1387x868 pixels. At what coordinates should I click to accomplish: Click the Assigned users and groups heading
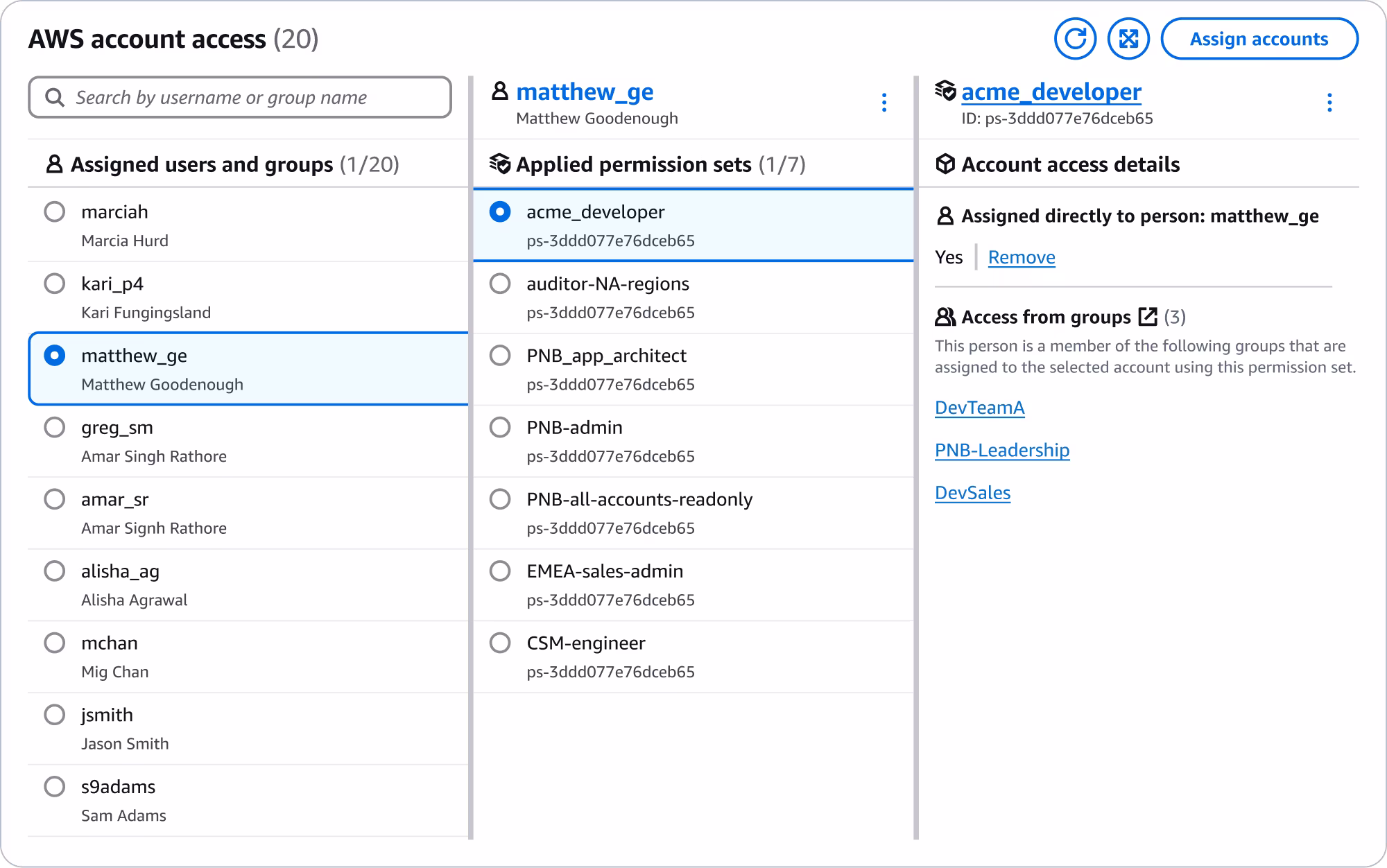click(x=202, y=164)
